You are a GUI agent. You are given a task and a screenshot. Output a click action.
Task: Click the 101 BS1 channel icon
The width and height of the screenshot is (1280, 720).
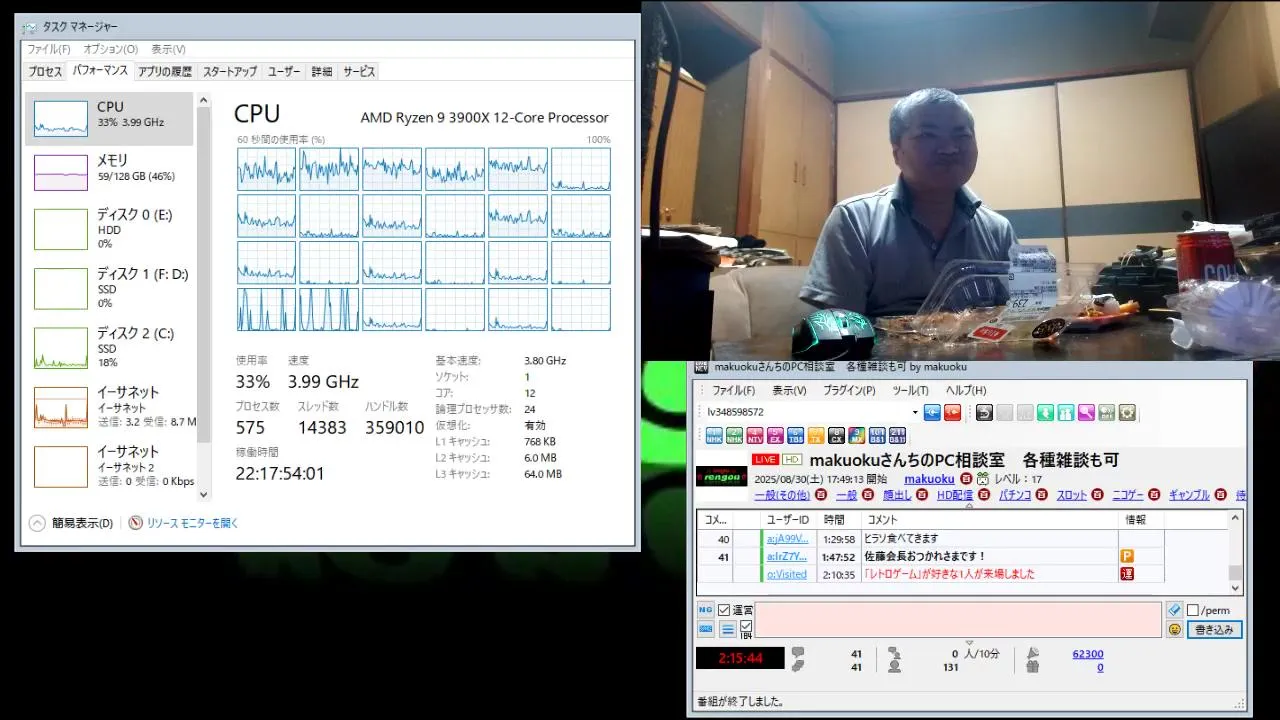coord(877,436)
